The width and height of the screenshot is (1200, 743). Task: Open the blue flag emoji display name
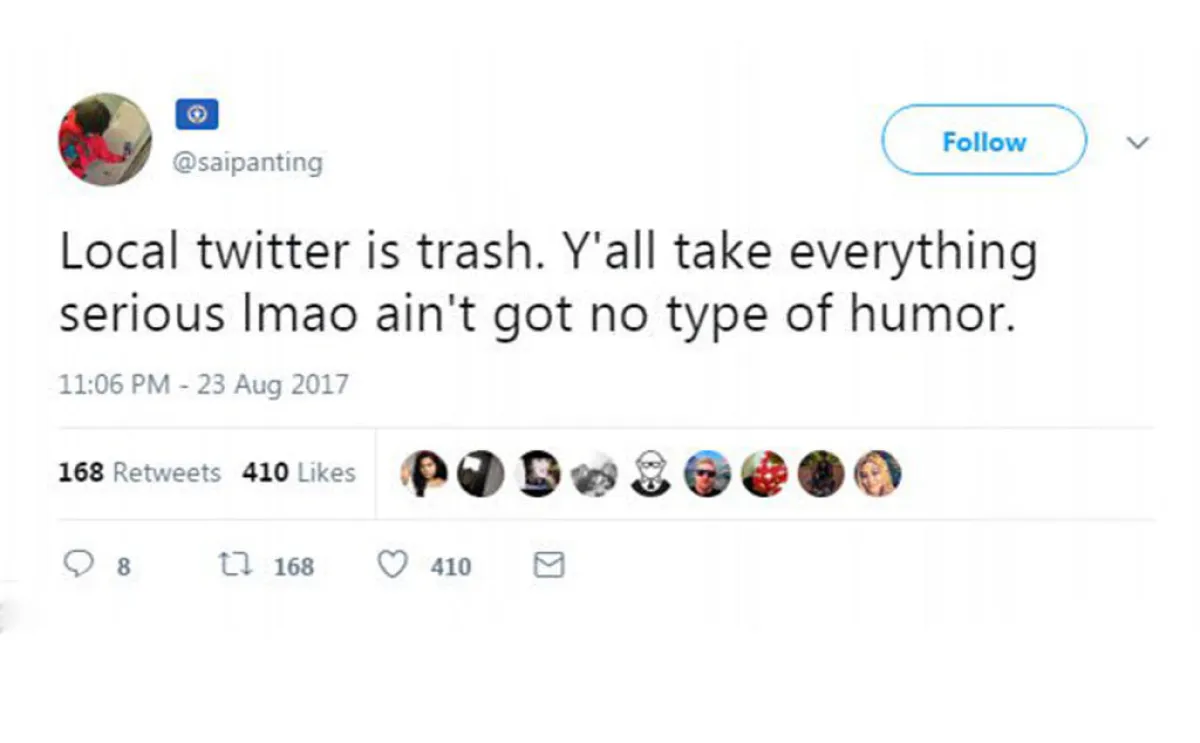197,115
